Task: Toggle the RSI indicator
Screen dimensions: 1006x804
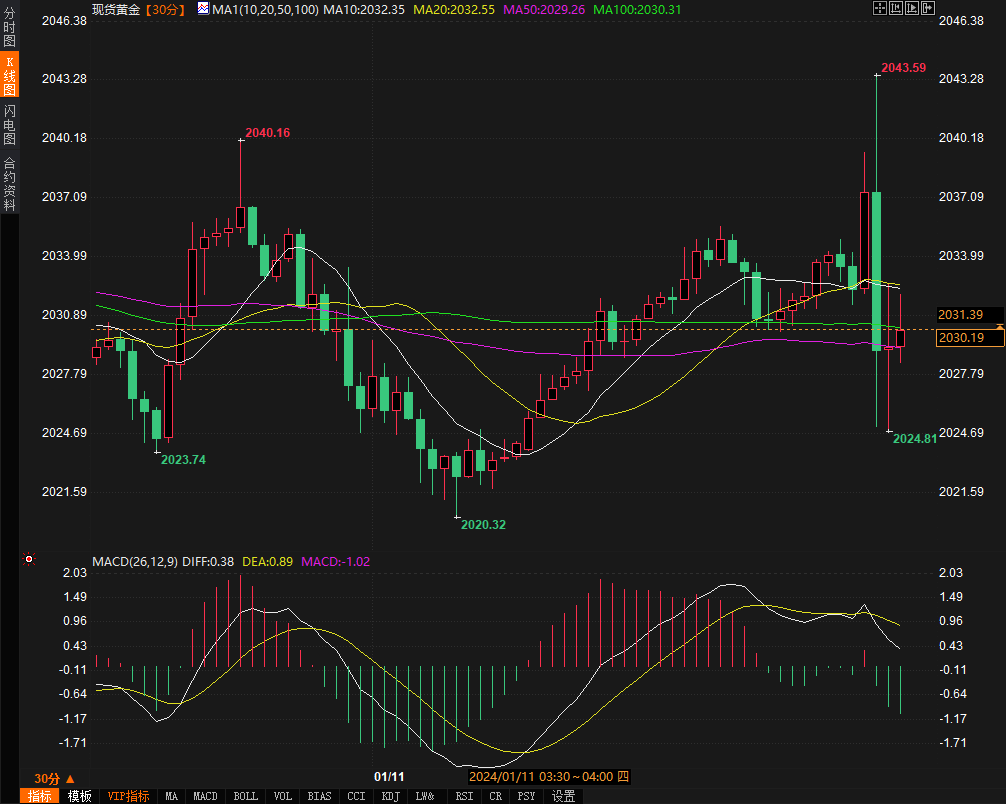Action: coord(464,796)
